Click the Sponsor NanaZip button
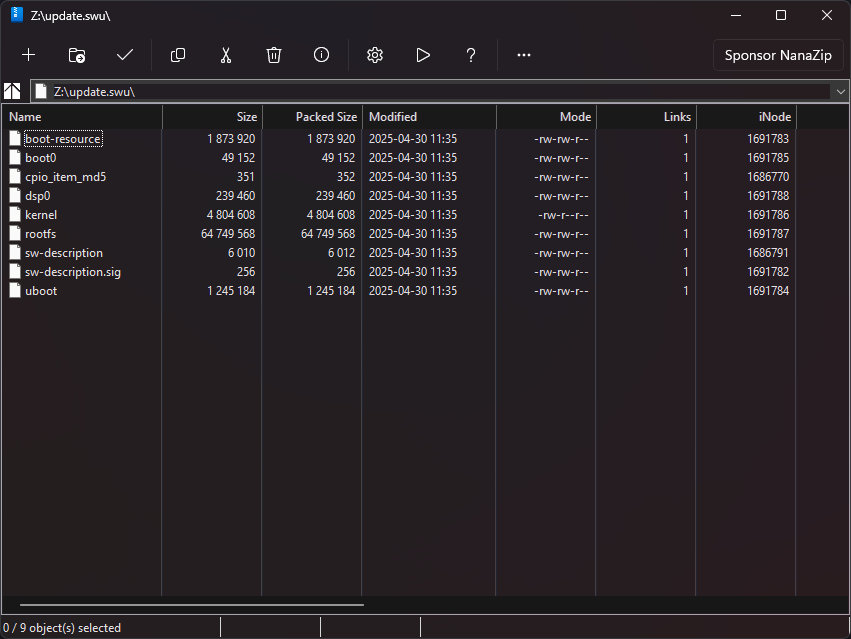The image size is (851, 639). (778, 55)
